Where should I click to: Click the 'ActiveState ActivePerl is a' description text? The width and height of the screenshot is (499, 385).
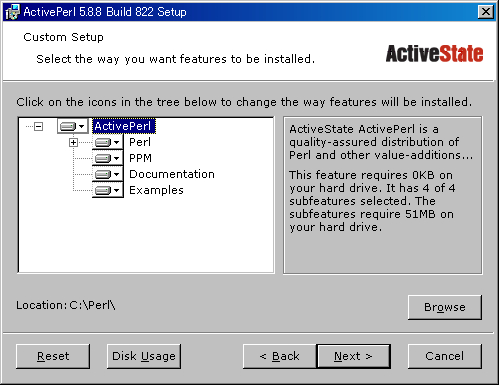pos(381,142)
